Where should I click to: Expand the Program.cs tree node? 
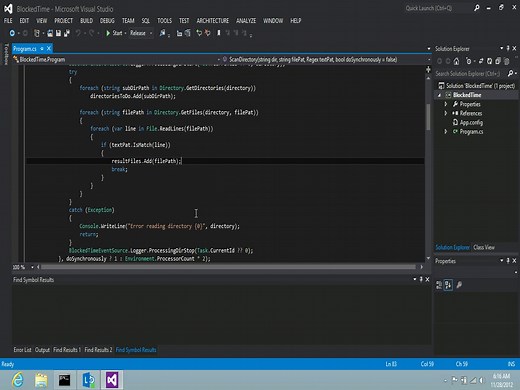tap(446, 132)
